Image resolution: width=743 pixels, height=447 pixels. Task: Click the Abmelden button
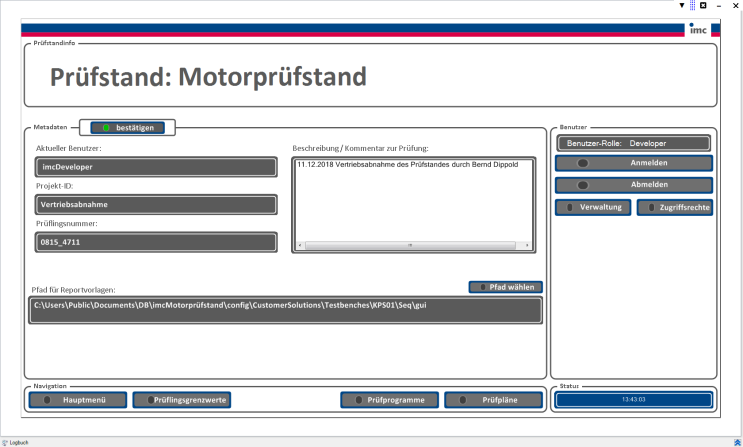click(634, 185)
